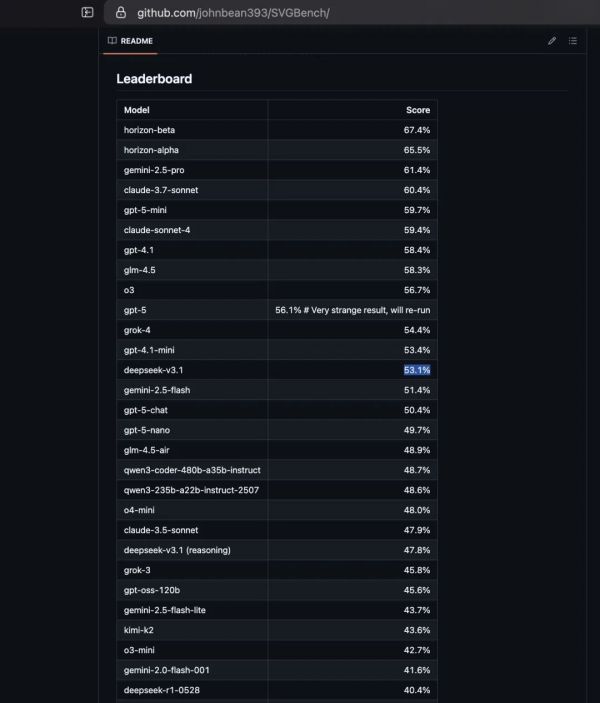Click the qwen3-coder-480b-a35b-instruct cell

[x=192, y=470]
